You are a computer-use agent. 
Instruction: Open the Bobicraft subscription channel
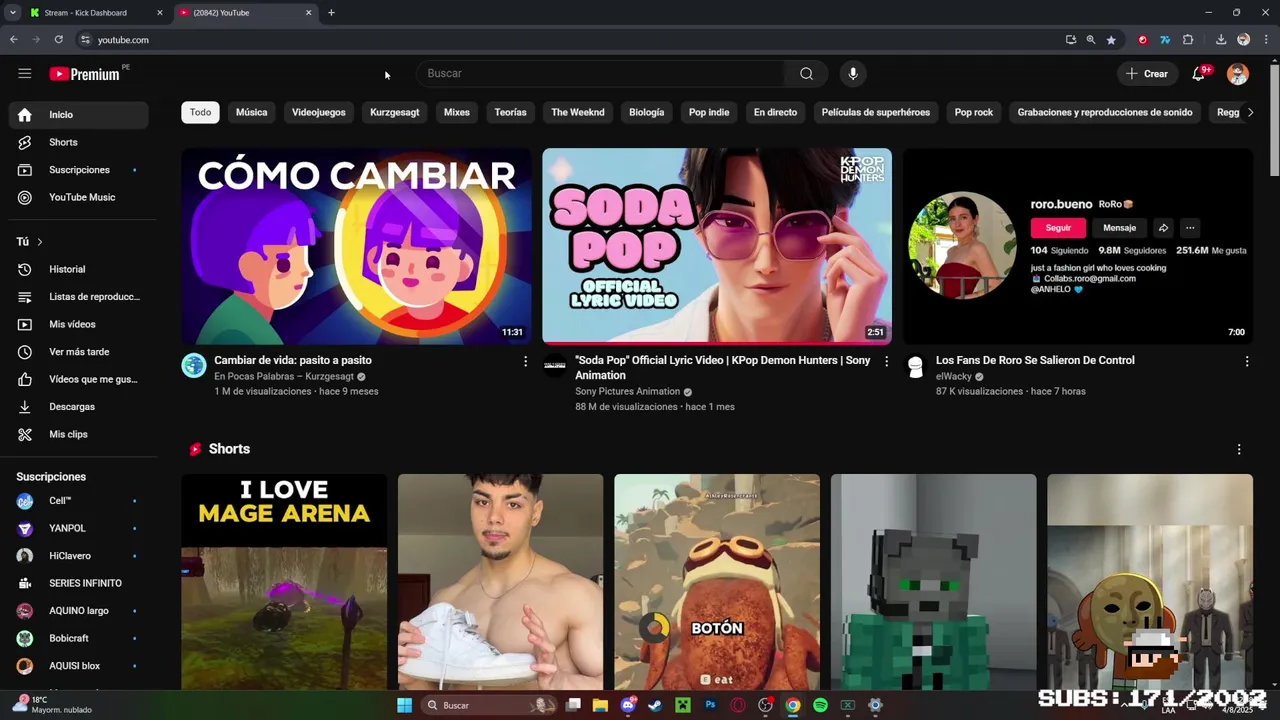[78, 639]
